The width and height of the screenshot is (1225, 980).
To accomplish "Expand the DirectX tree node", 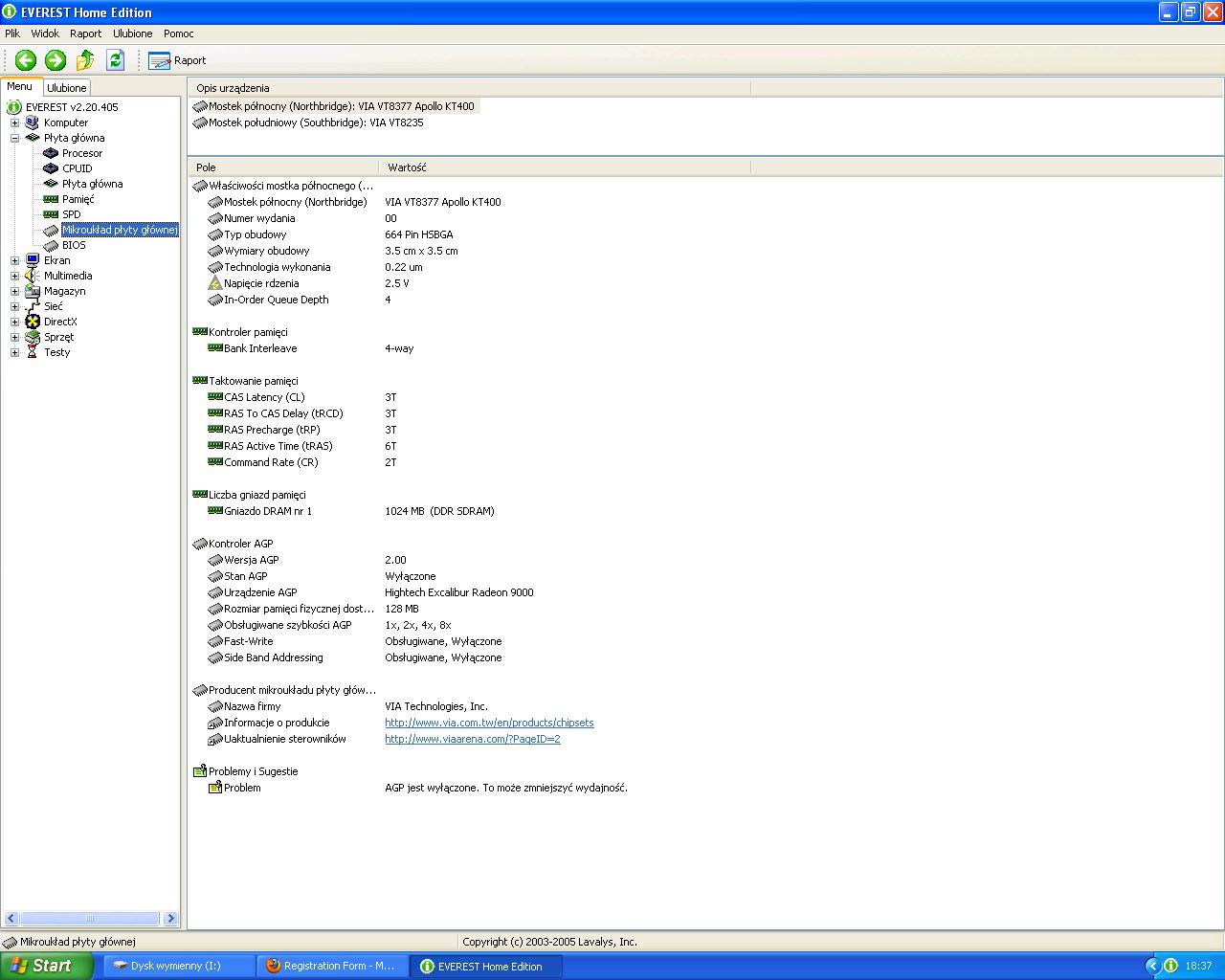I will [x=14, y=322].
